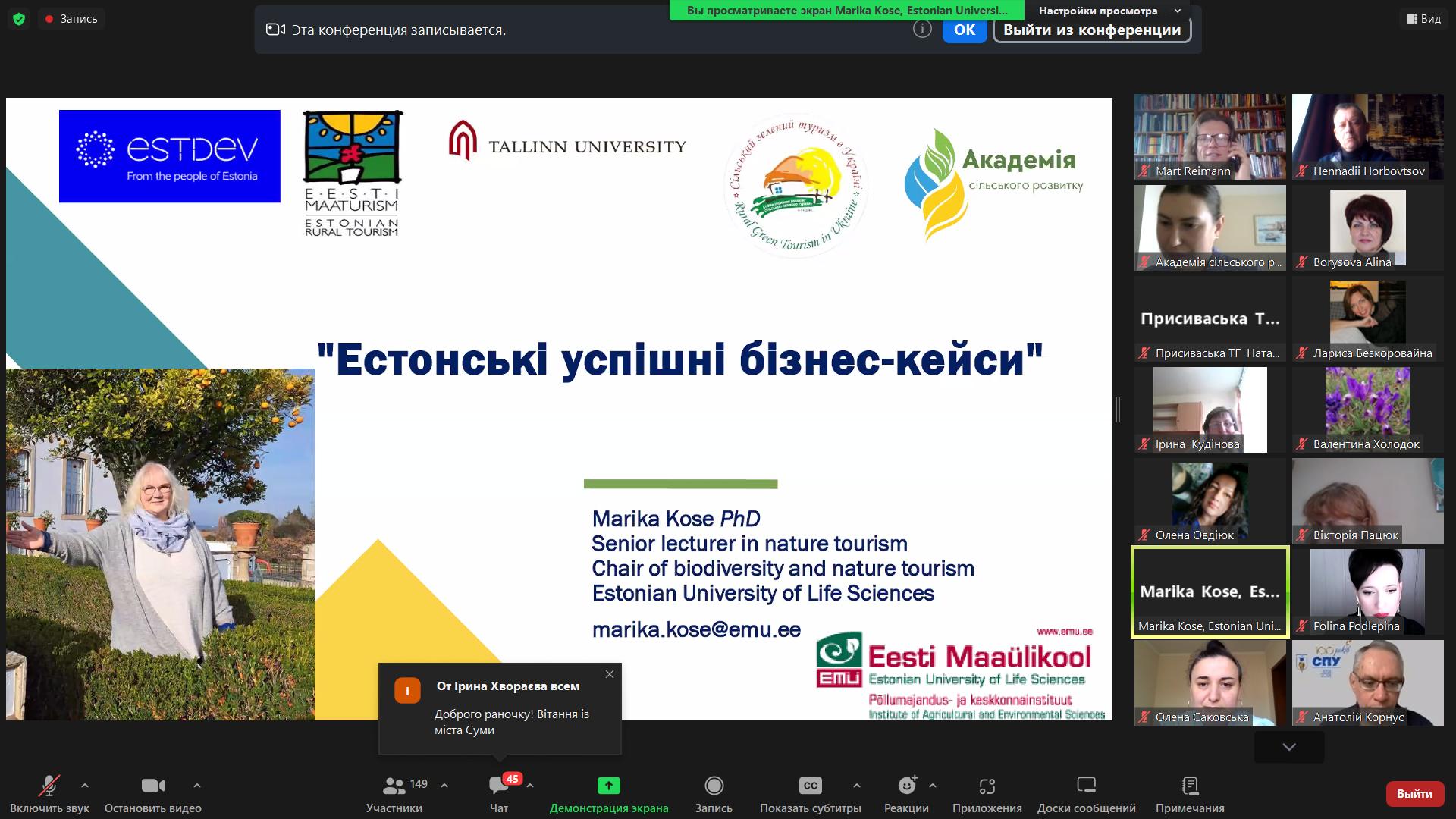This screenshot has width=1456, height=819.
Task: Open Настройки просмотра view options dropdown
Action: click(x=1109, y=11)
